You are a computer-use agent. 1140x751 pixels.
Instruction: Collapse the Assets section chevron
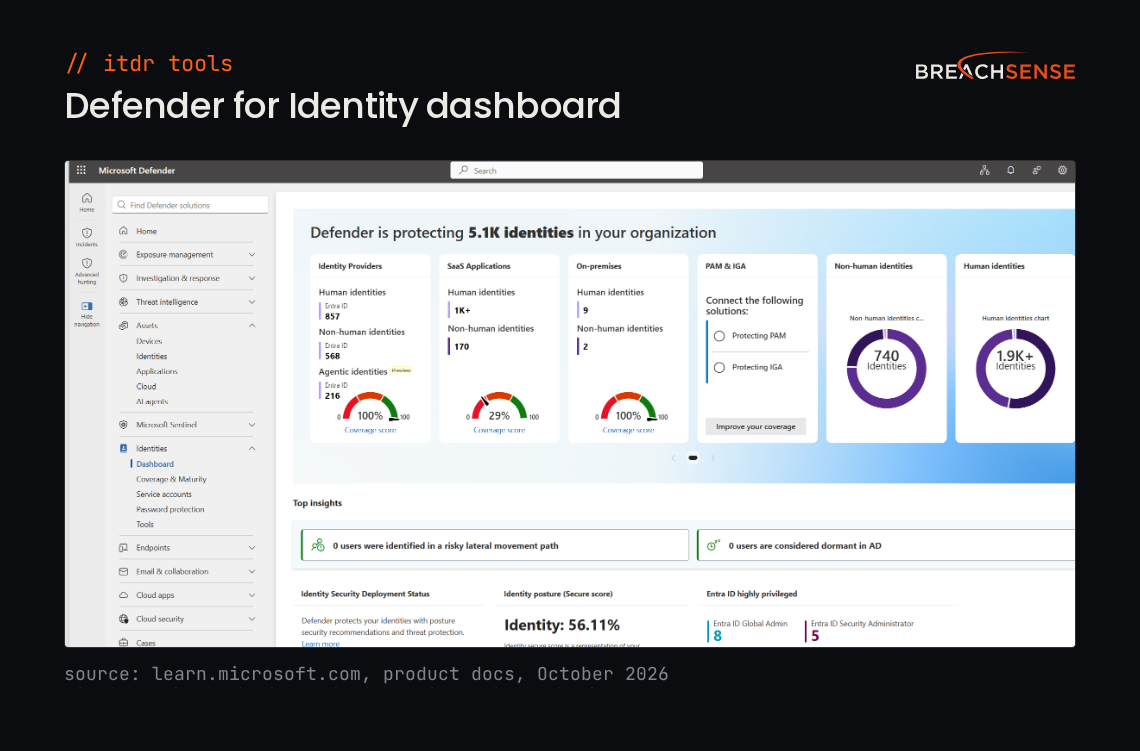click(x=252, y=326)
